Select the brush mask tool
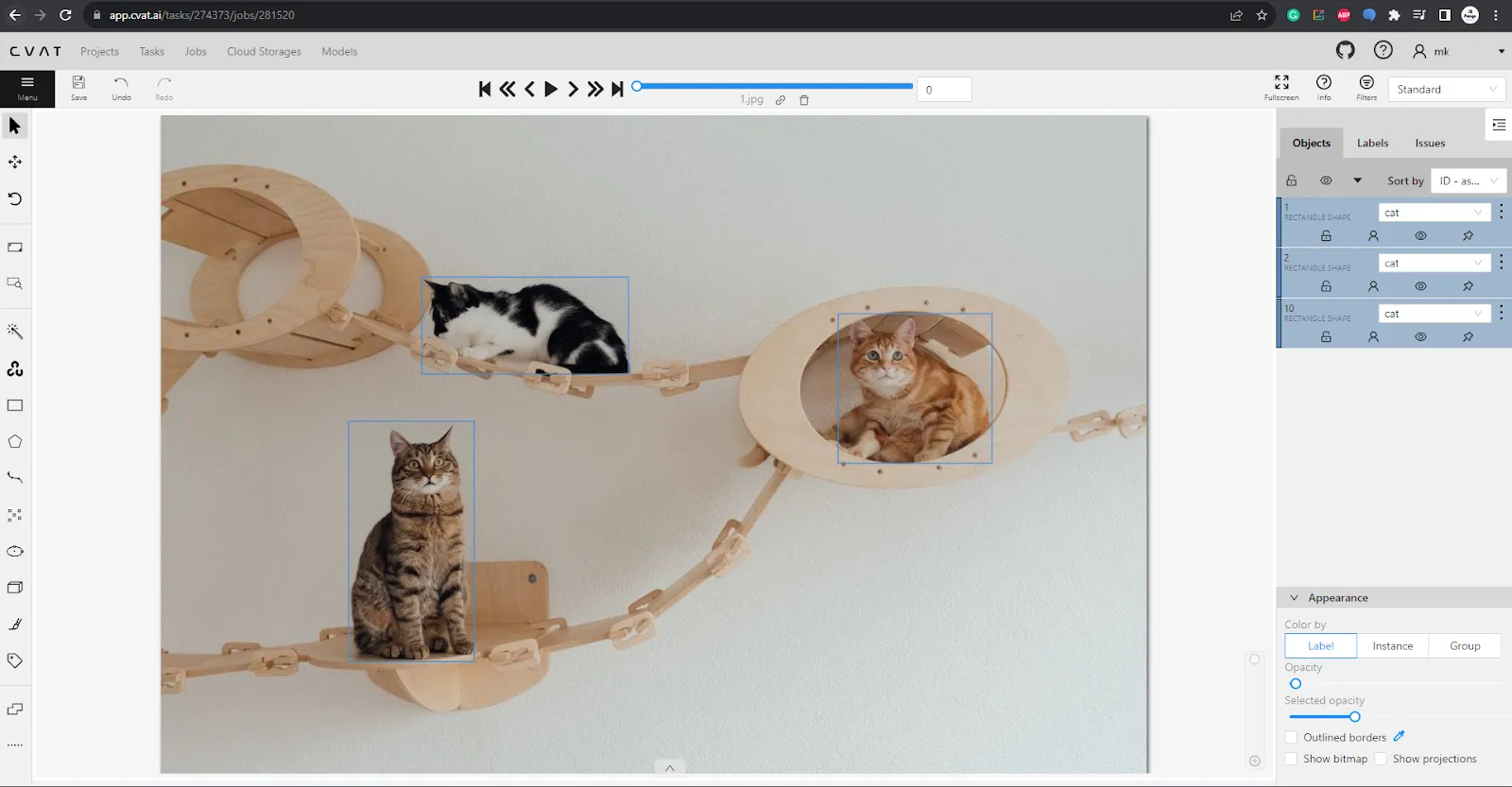 15,624
